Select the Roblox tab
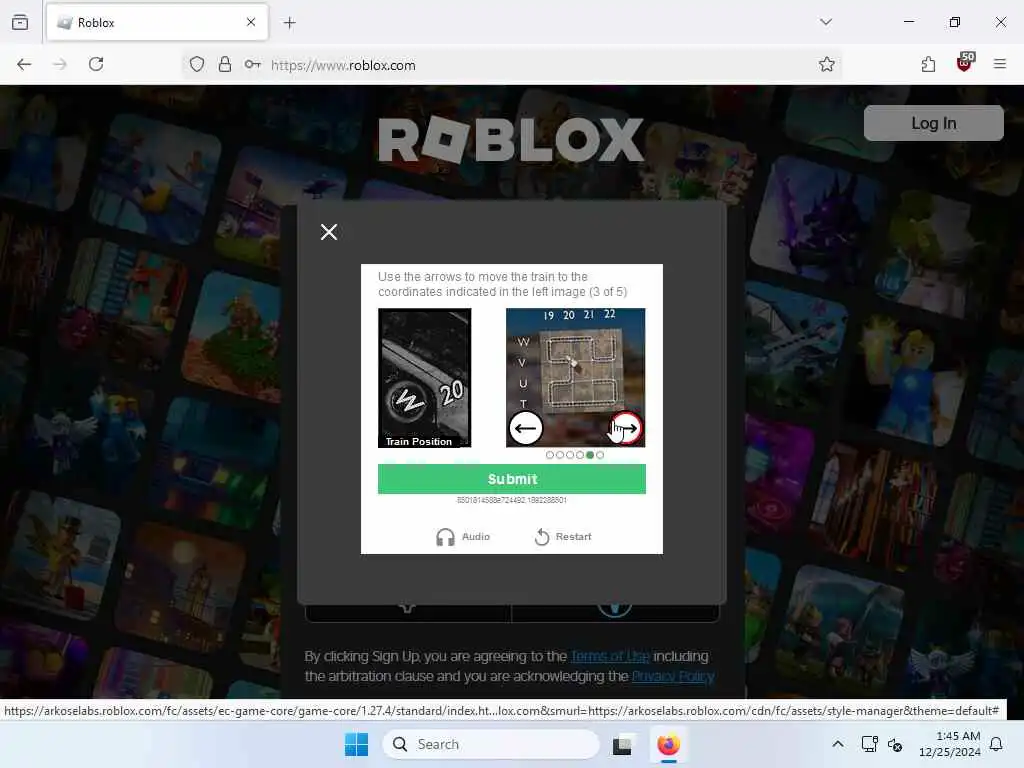Image resolution: width=1024 pixels, height=768 pixels. coord(157,22)
